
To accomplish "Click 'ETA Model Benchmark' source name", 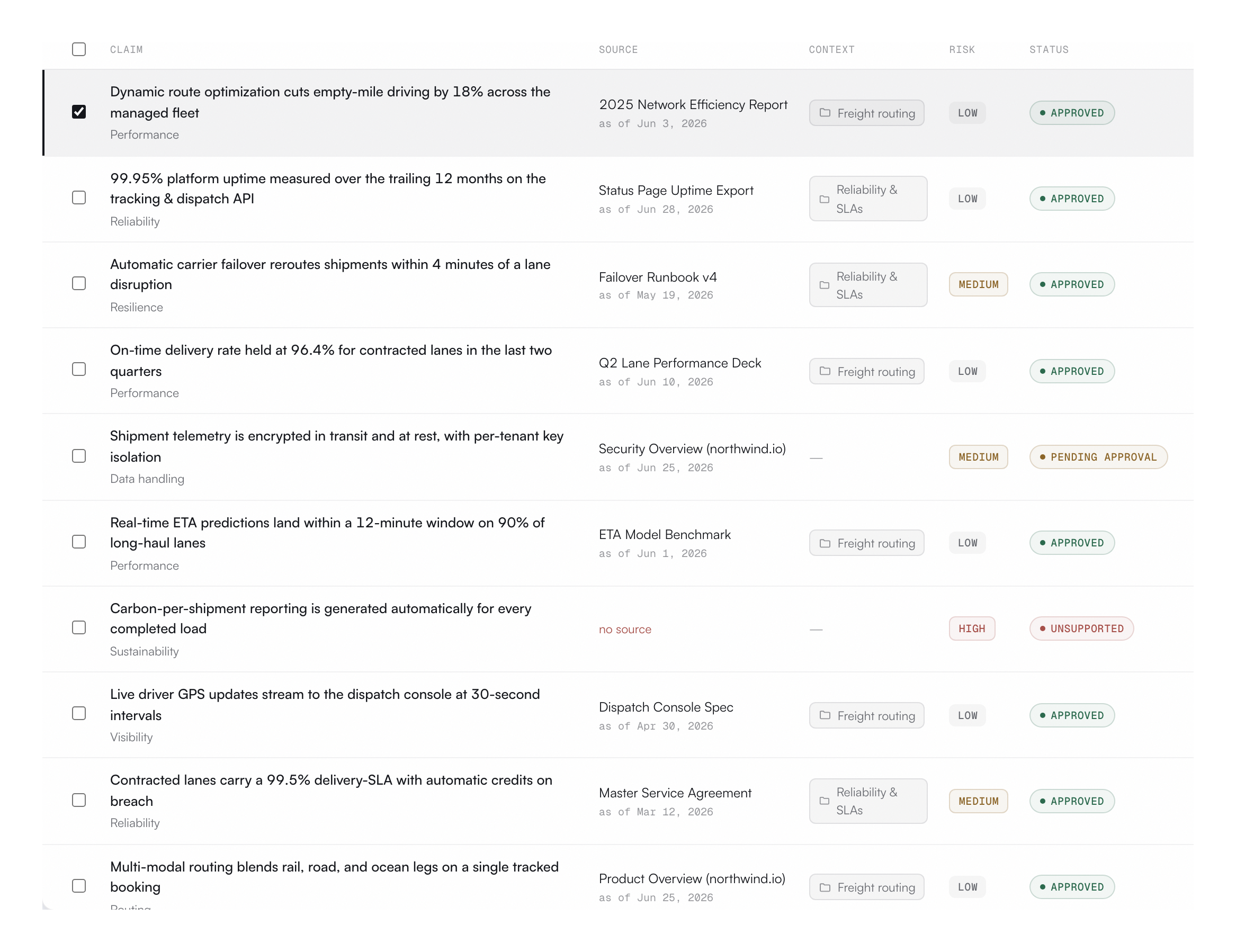I will click(665, 535).
